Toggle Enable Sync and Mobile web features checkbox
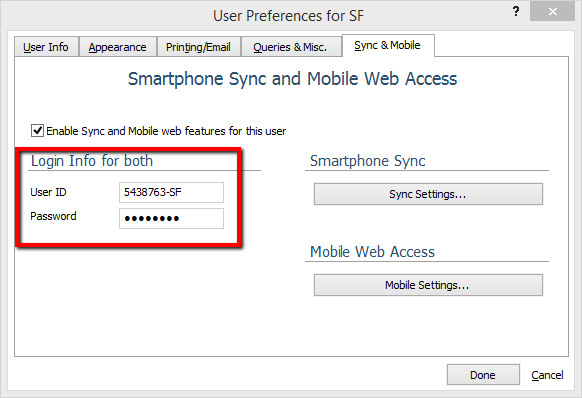 point(37,131)
